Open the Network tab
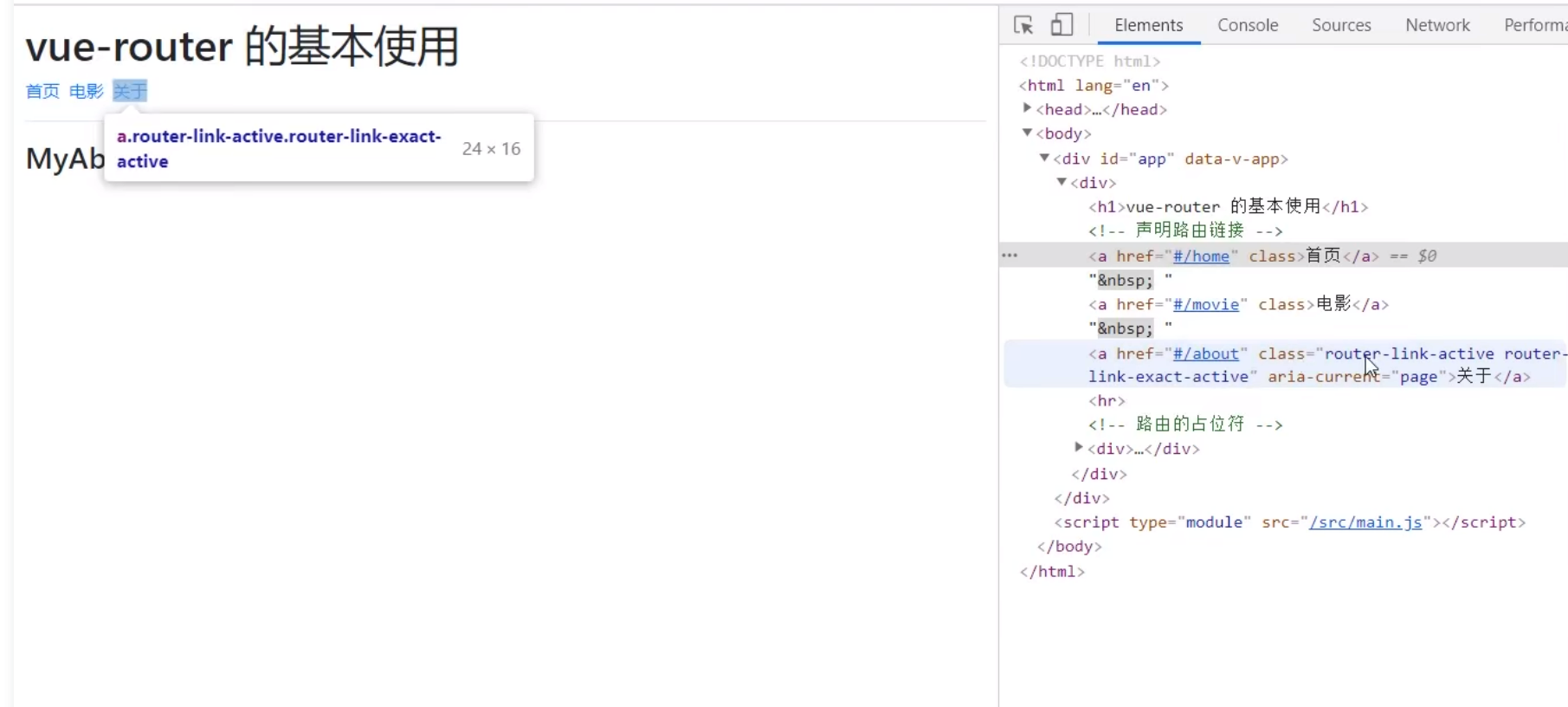This screenshot has width=1568, height=707. tap(1437, 25)
